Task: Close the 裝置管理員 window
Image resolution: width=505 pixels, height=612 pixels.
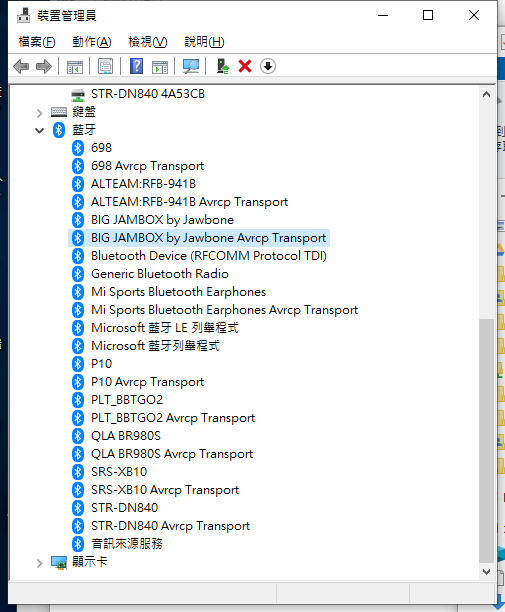Action: point(474,15)
